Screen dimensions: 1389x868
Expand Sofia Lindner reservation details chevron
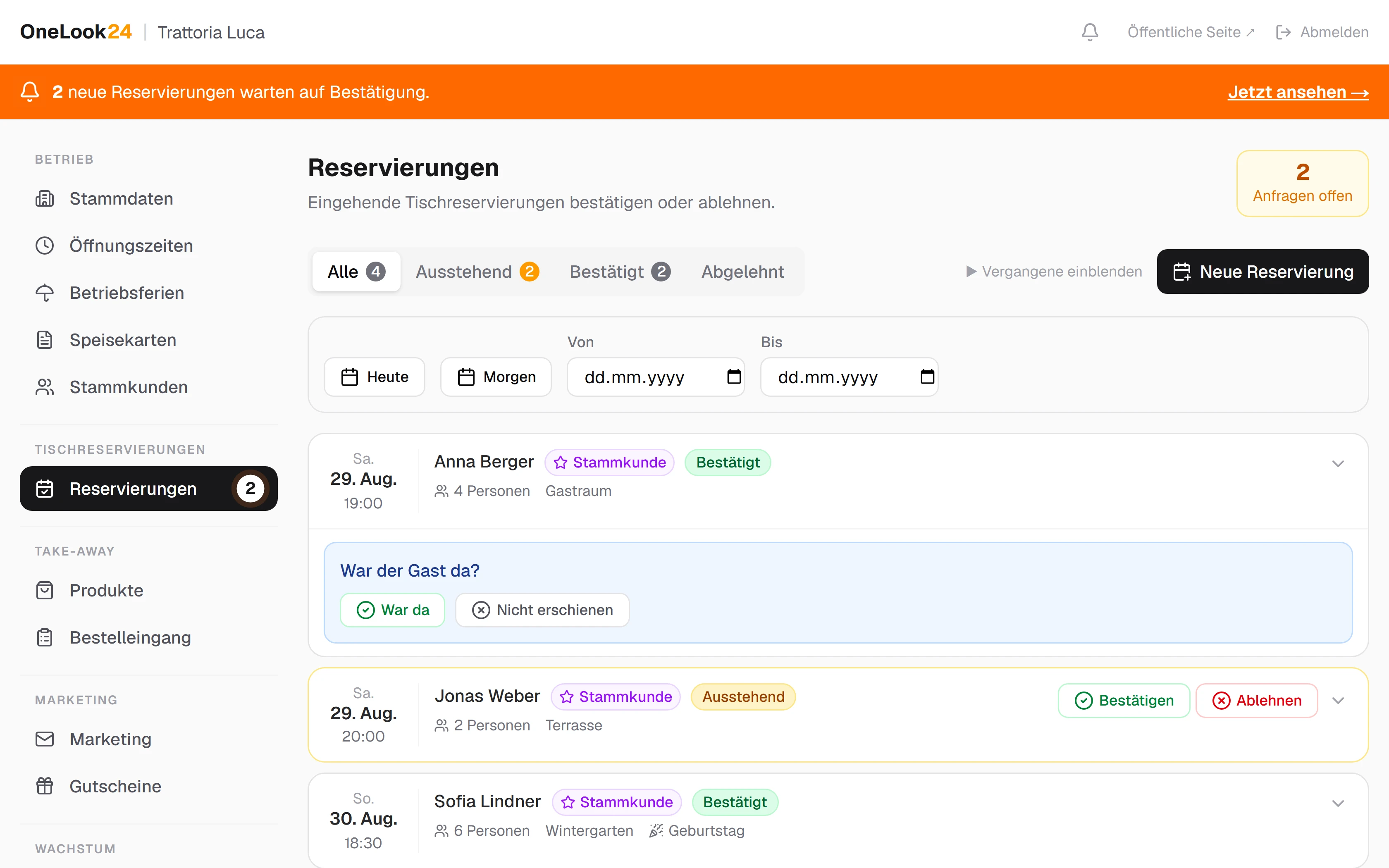point(1338,803)
